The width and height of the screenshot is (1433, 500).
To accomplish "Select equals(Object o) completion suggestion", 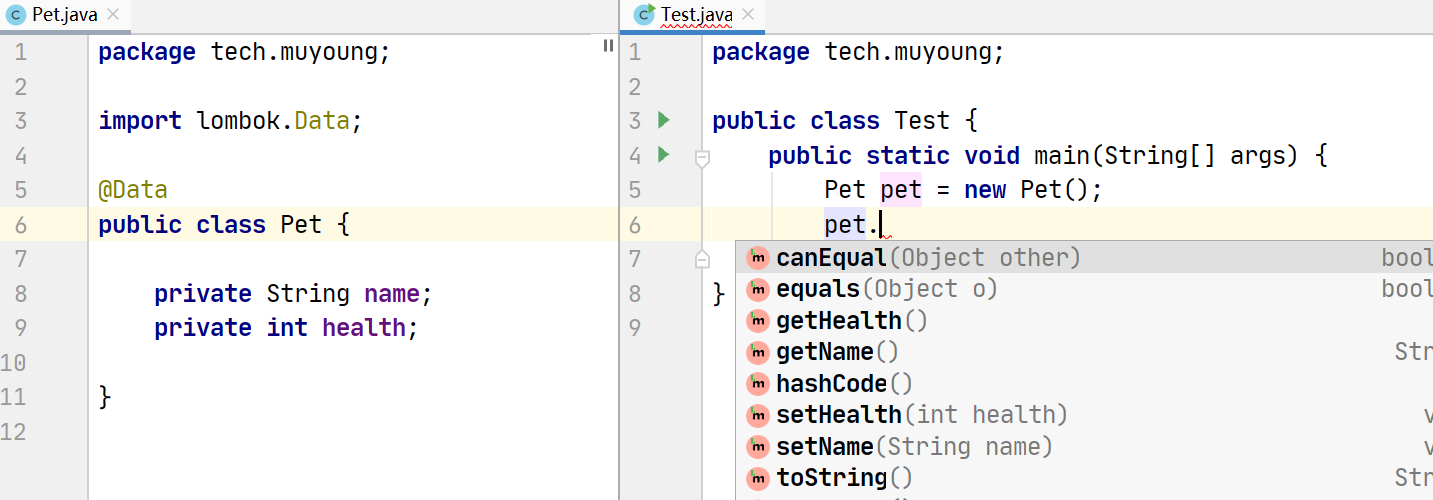I will click(x=886, y=289).
